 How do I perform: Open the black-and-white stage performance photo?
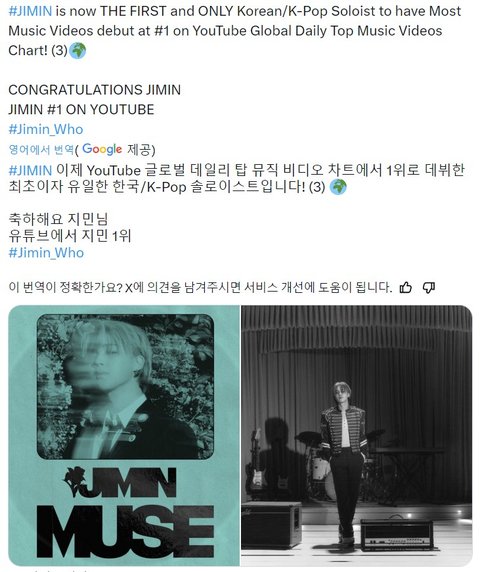click(x=356, y=436)
